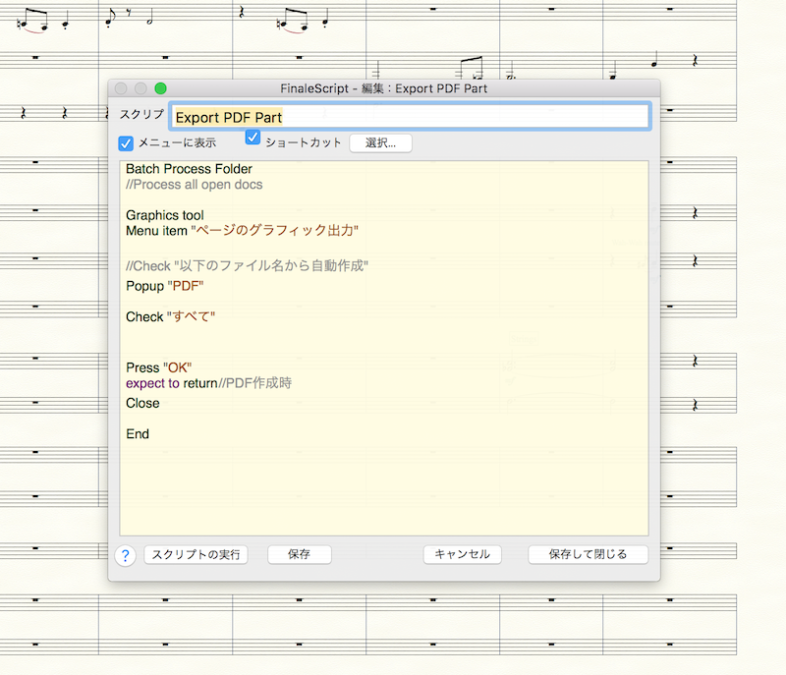Open shortcut chooser with 選択... button

(381, 143)
